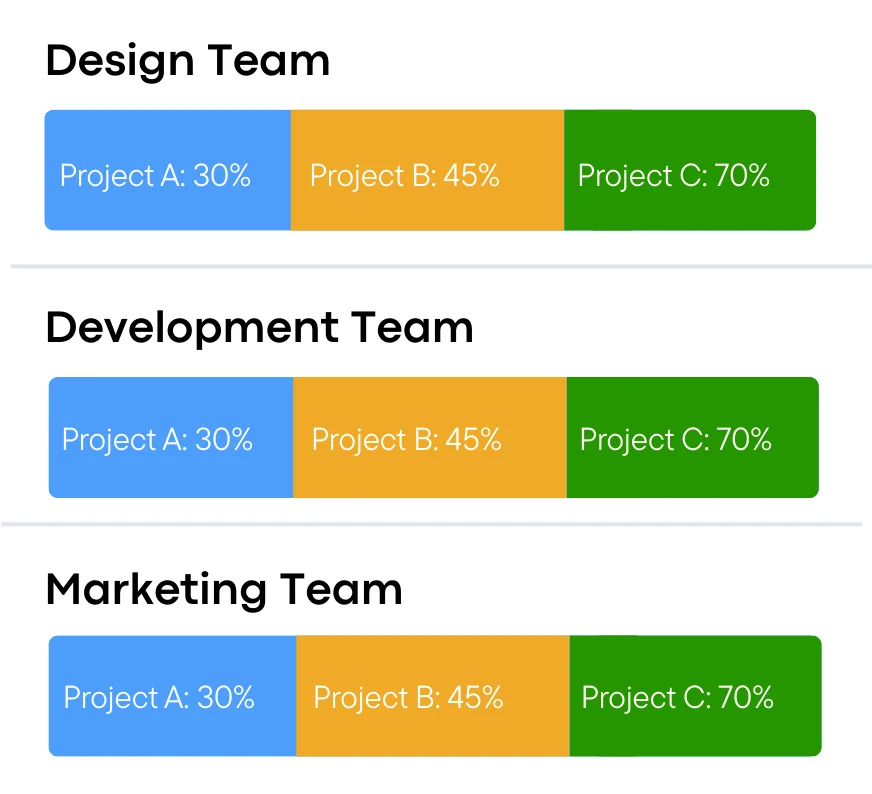Viewport: 872px width, 794px height.
Task: Click the divider line below Design Team bar
Action: (440, 267)
